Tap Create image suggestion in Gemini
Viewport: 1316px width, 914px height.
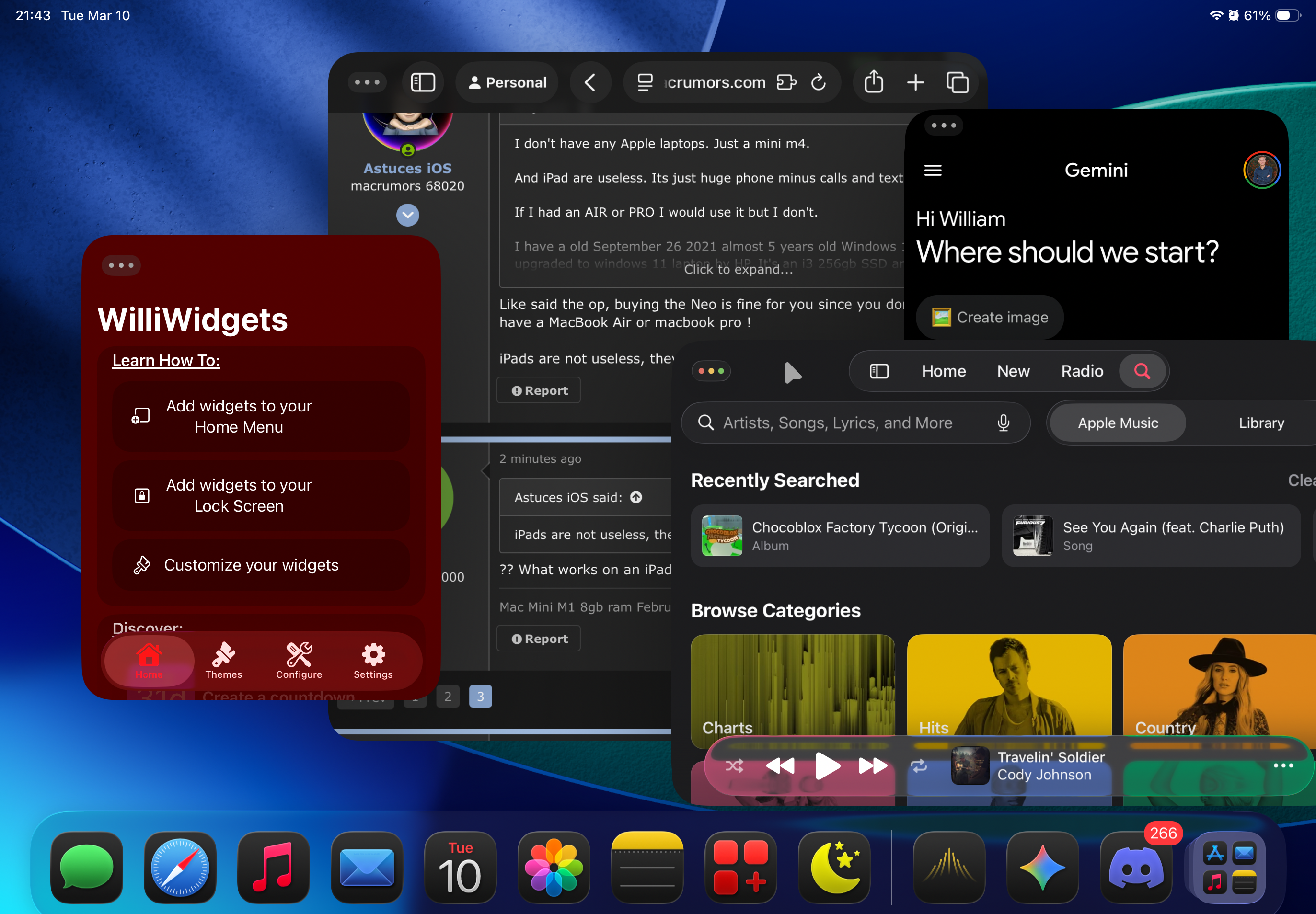coord(990,317)
